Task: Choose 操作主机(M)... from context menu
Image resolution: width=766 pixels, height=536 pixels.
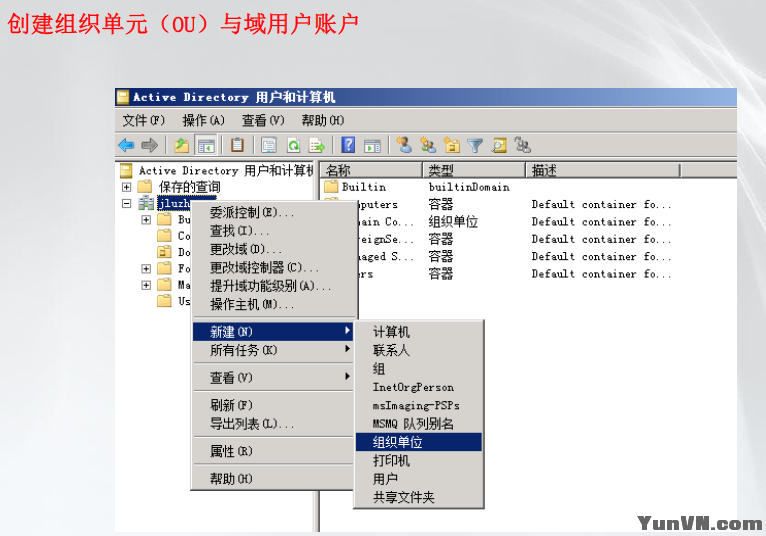Action: (x=274, y=304)
